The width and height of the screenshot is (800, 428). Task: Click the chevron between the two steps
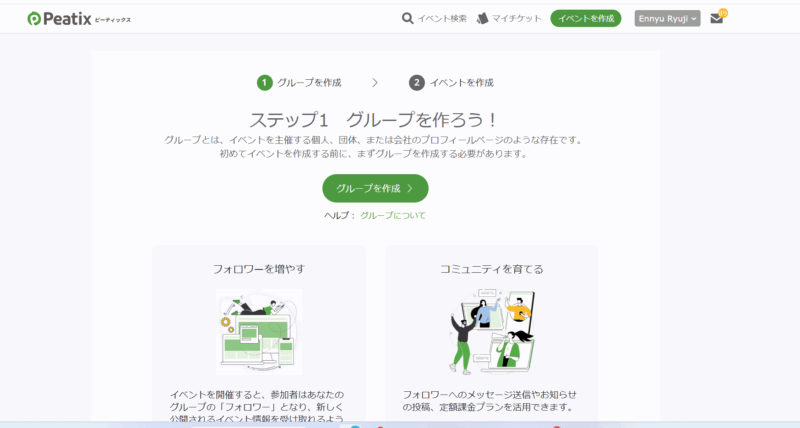[x=375, y=82]
